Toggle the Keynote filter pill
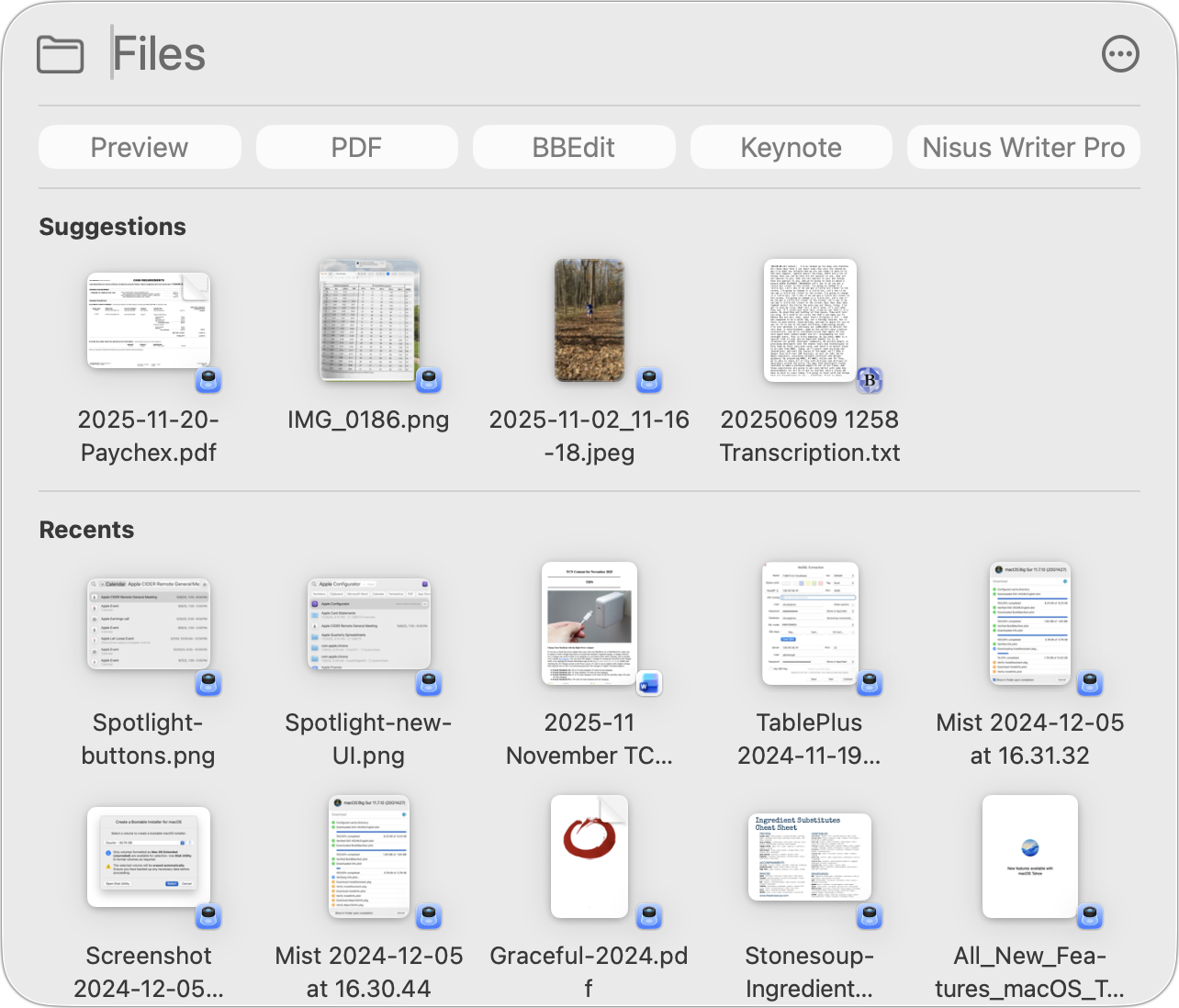The width and height of the screenshot is (1179, 1008). coord(790,146)
